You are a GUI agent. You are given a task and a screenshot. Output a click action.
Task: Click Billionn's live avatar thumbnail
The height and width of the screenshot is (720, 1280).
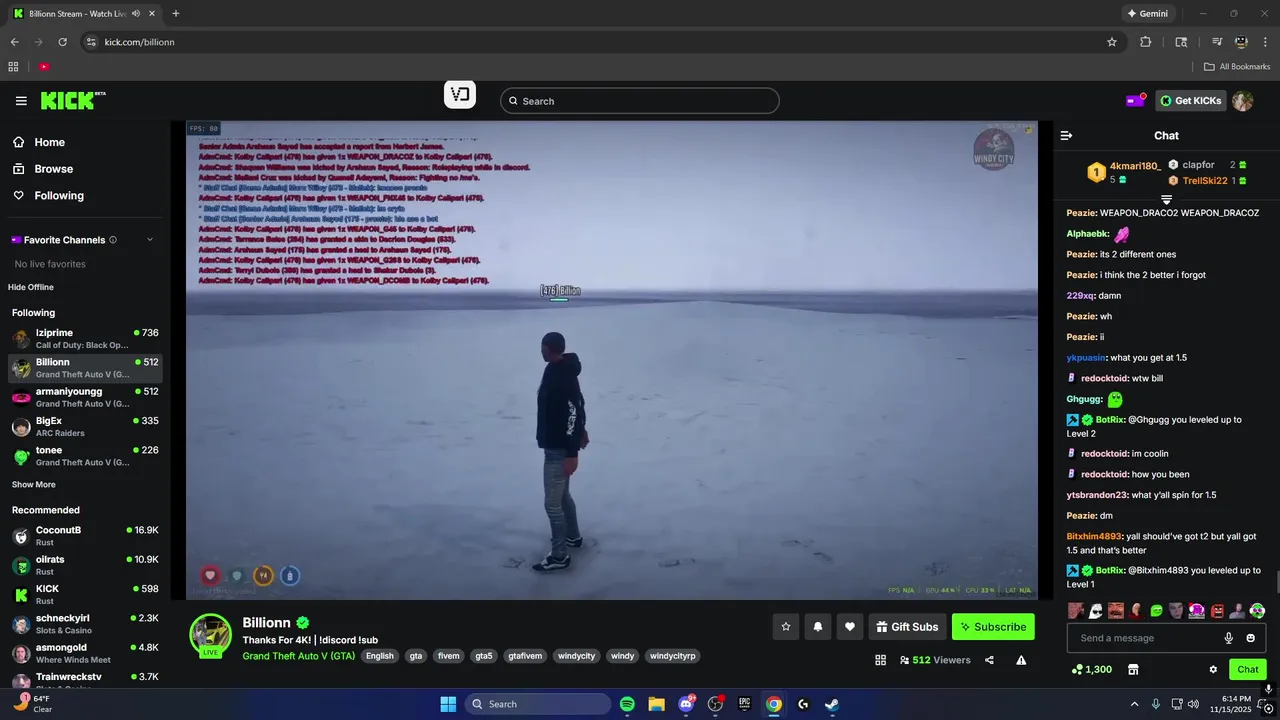tap(211, 635)
